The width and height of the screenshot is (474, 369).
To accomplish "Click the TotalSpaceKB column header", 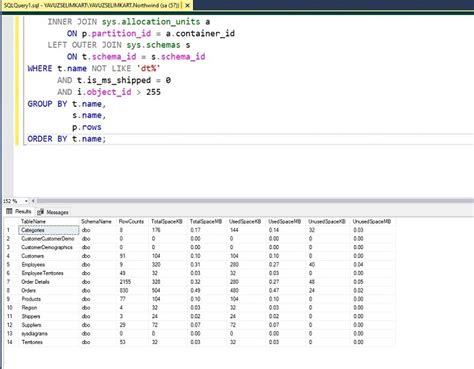I will coord(168,221).
